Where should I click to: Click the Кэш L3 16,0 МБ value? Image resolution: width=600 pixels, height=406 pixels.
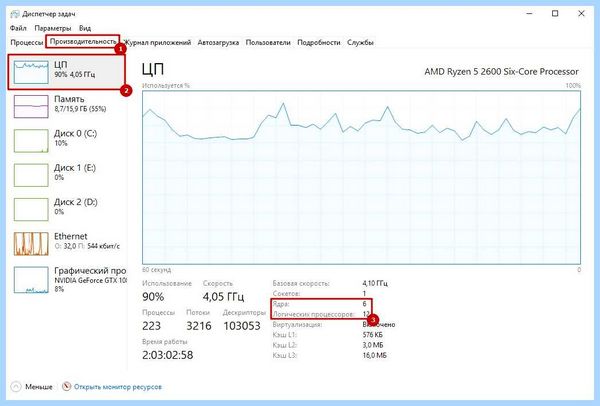pyautogui.click(x=375, y=355)
